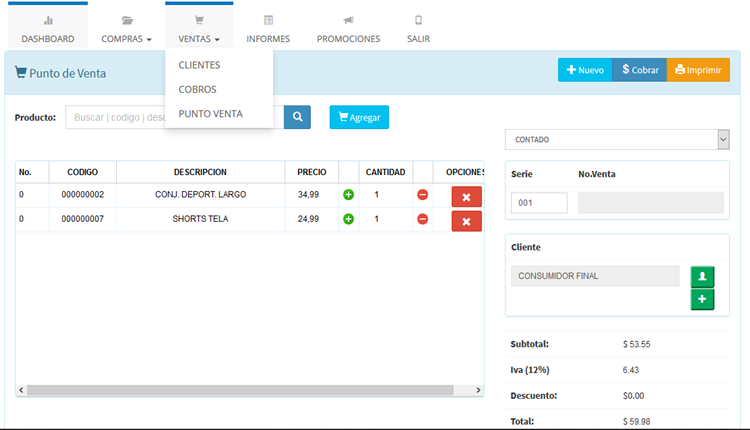The image size is (750, 430).
Task: Delete the CONJ. DEPORT. LARGO row
Action: (466, 196)
